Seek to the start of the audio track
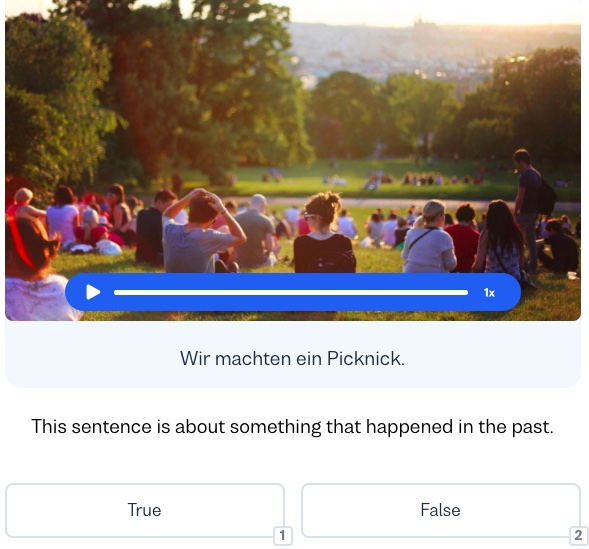Image resolution: width=589 pixels, height=549 pixels. pyautogui.click(x=115, y=293)
